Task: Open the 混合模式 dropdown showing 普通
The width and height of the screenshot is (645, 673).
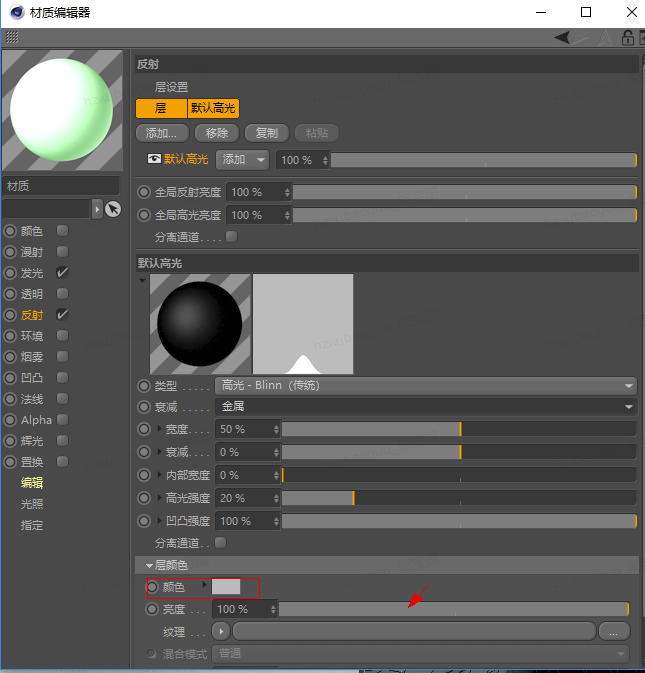Action: click(421, 654)
